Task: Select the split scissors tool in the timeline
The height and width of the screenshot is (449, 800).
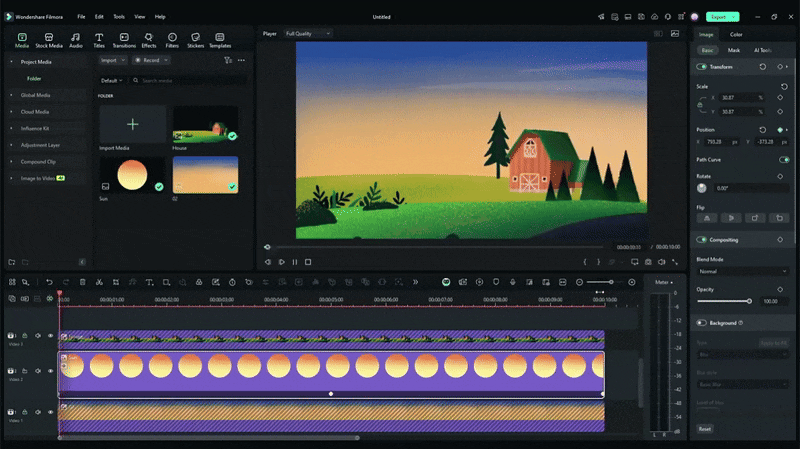Action: [x=99, y=282]
